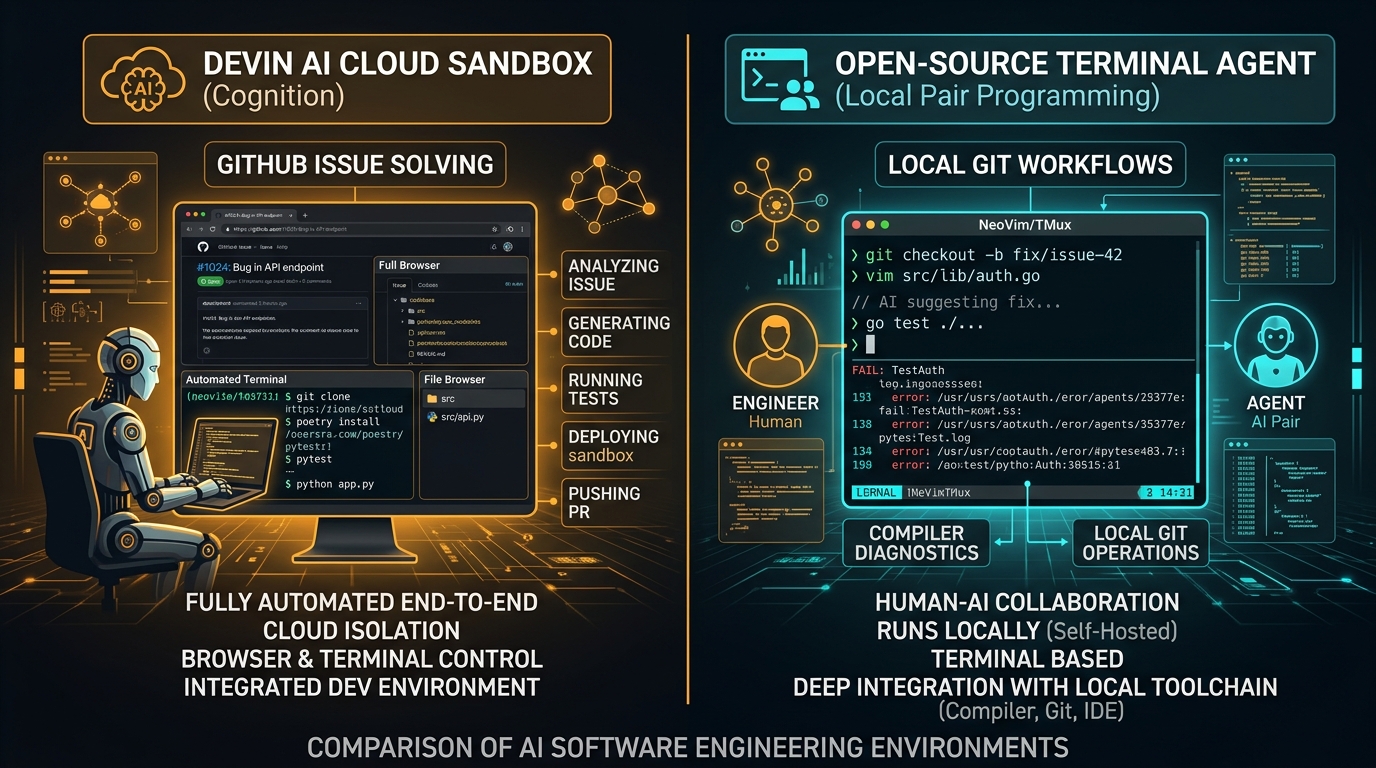Switch to the second tab in Full Browser
This screenshot has height=768, width=1376.
coord(428,285)
